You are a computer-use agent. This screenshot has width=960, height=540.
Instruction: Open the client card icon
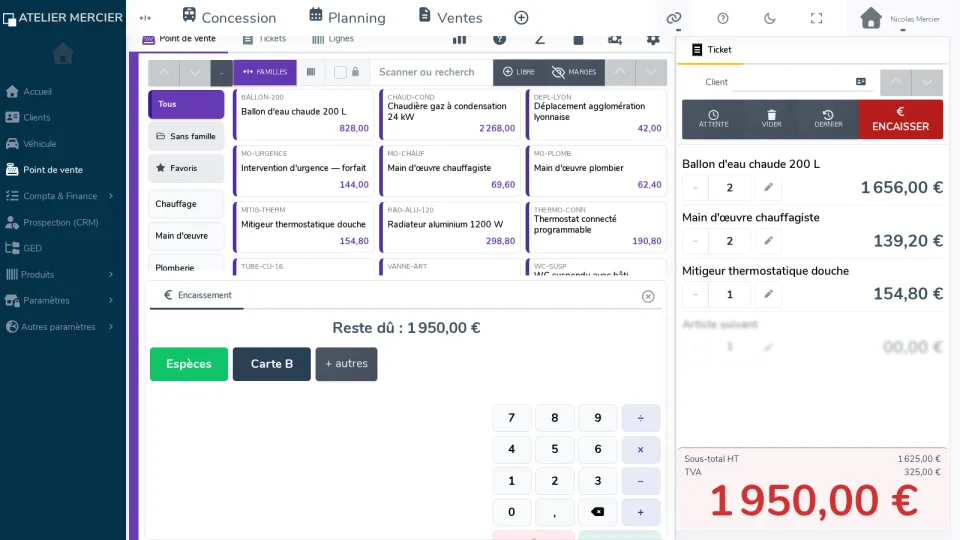861,81
